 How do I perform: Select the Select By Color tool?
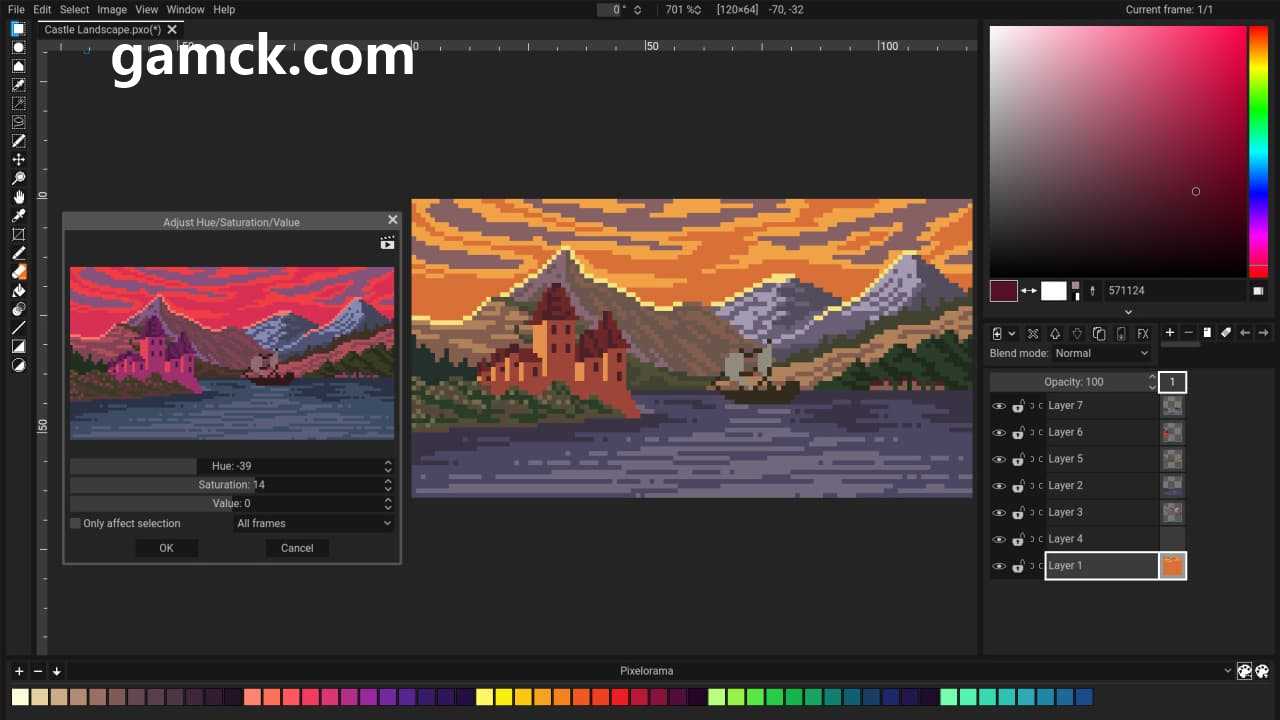click(18, 85)
